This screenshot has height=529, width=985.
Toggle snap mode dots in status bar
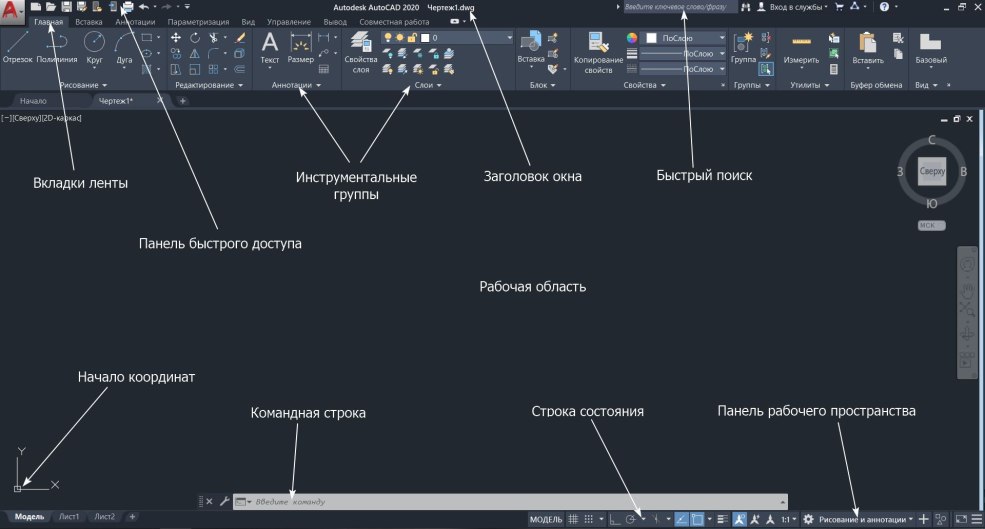pyautogui.click(x=589, y=519)
